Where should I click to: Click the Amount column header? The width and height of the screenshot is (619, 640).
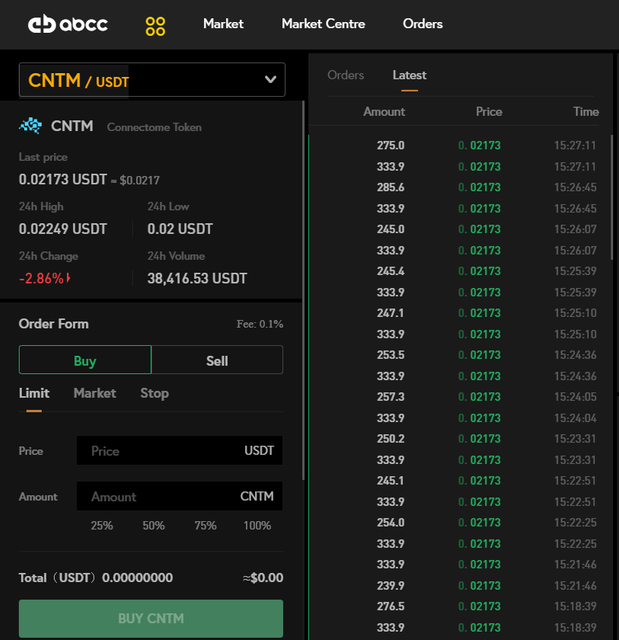pos(384,111)
